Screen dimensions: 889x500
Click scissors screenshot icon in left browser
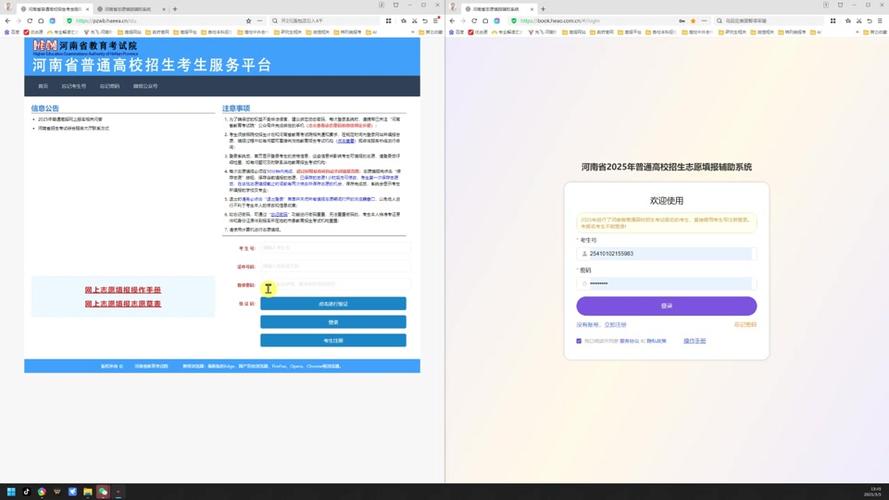[414, 21]
